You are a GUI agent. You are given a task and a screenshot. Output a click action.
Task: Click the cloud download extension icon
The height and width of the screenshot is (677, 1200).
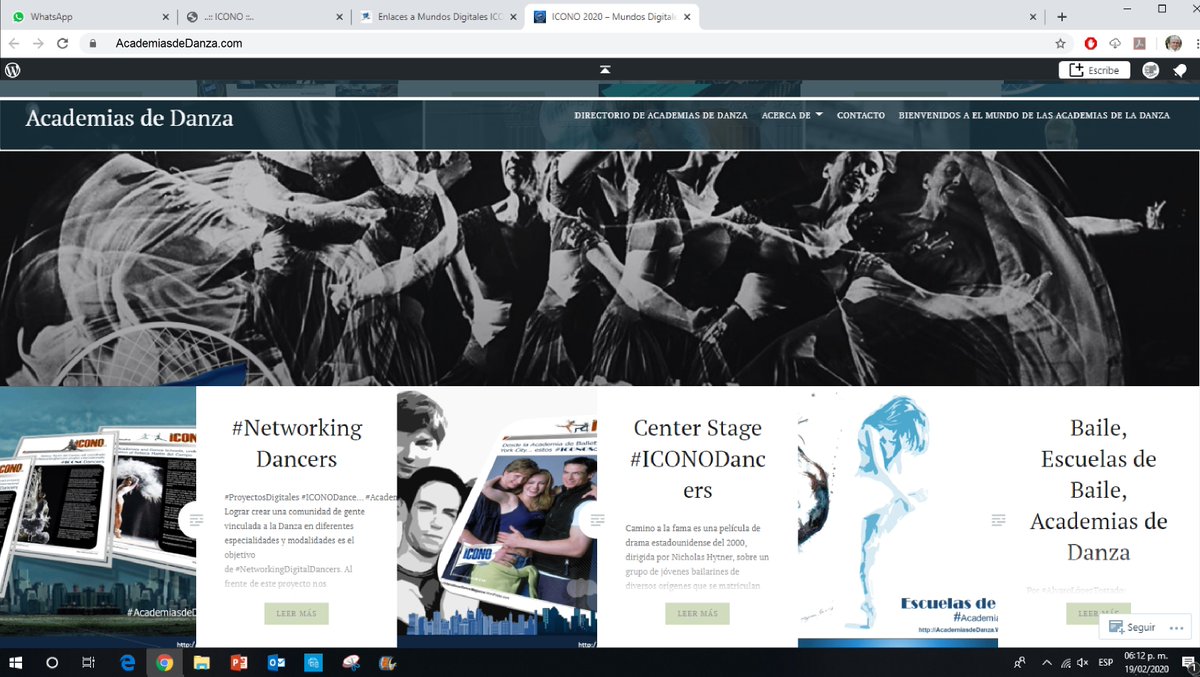(1115, 44)
